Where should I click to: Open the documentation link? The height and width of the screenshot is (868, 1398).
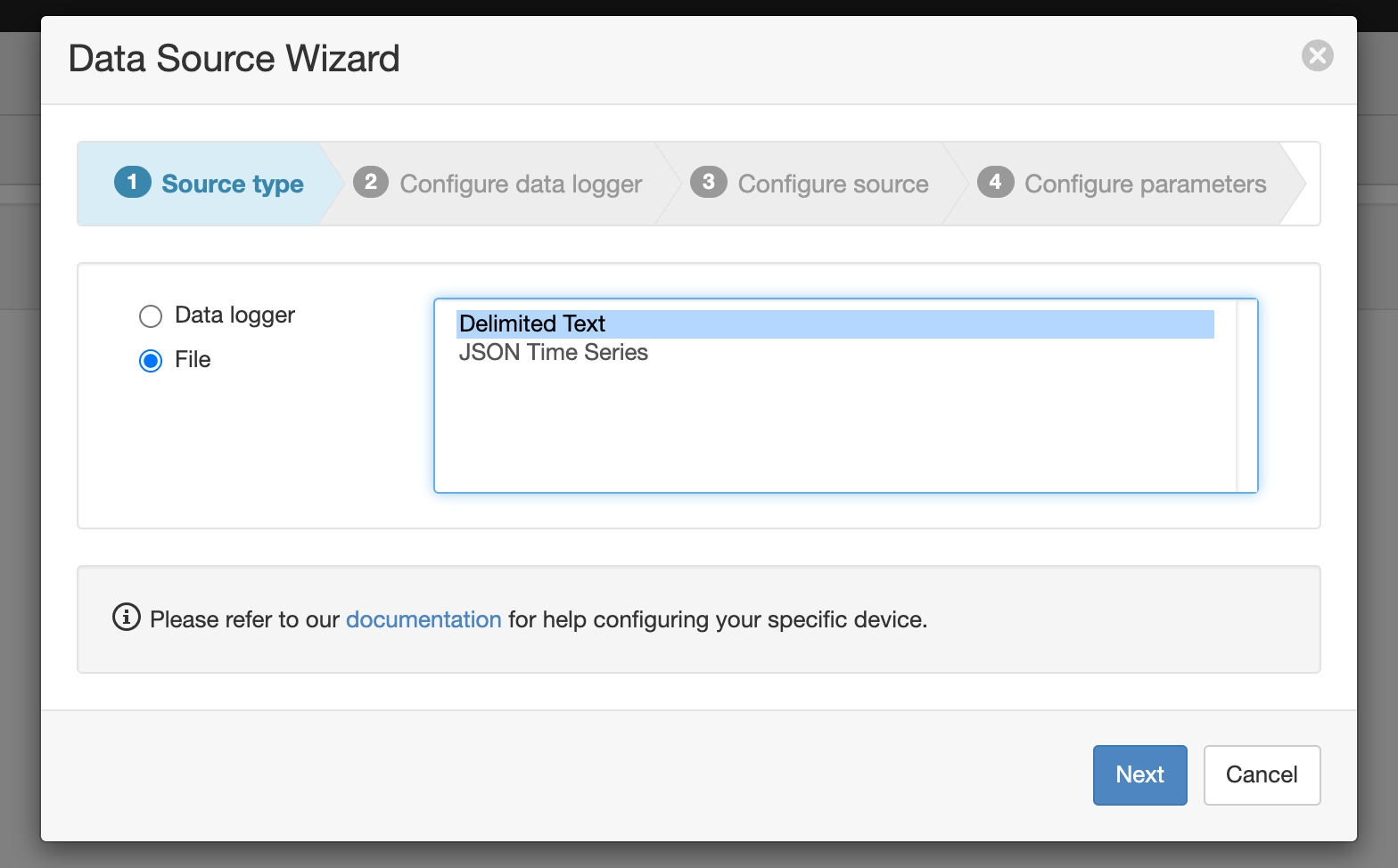click(424, 619)
